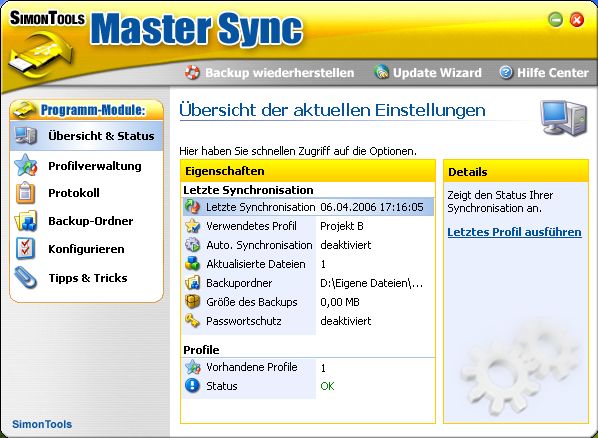Image resolution: width=598 pixels, height=438 pixels.
Task: Click the star icon of Verwendetes Profil row
Action: tap(193, 226)
